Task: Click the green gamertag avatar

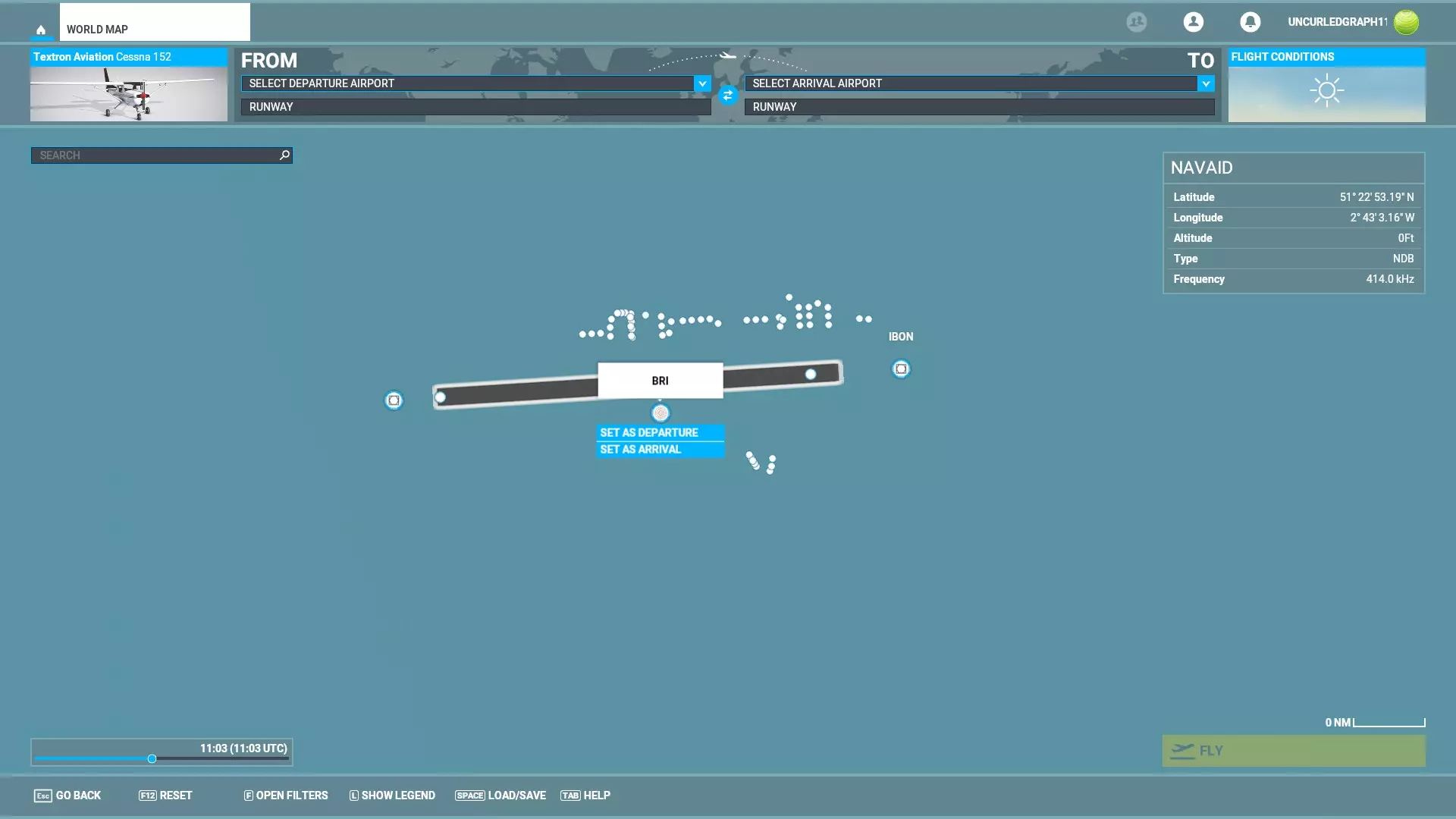Action: [1406, 22]
